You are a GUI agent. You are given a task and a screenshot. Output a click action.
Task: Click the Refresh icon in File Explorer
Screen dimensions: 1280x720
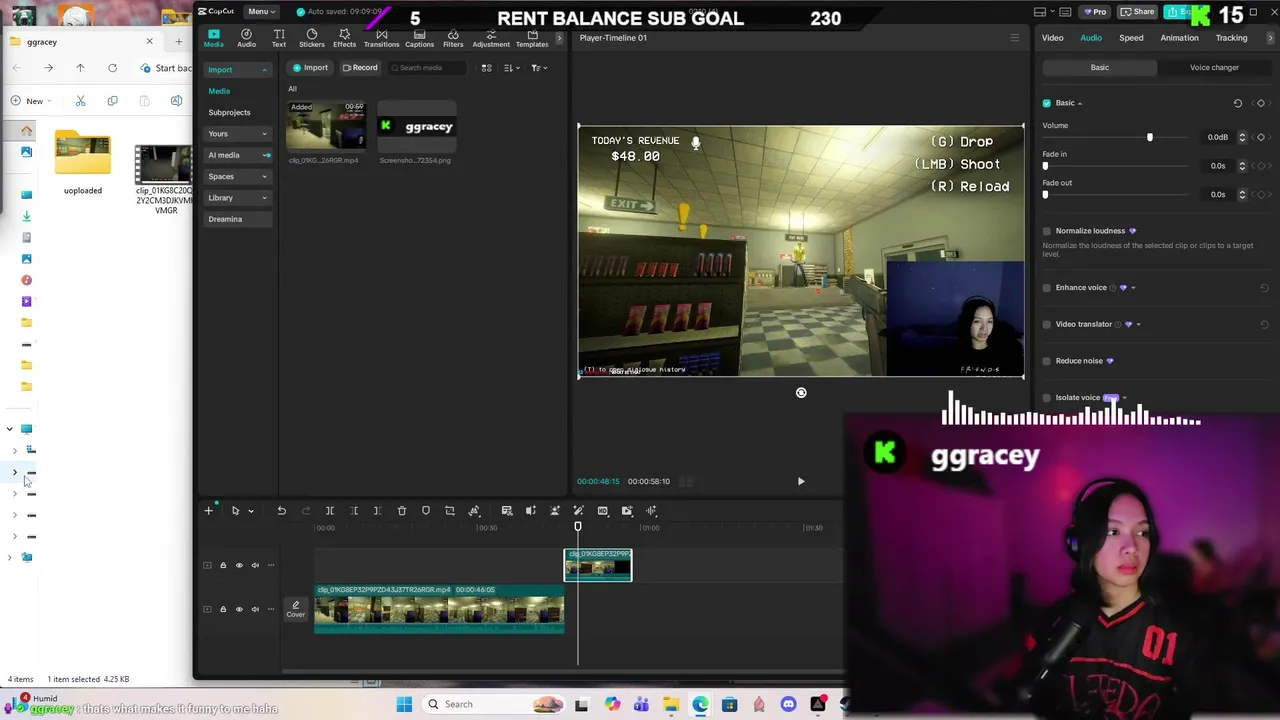click(x=112, y=68)
